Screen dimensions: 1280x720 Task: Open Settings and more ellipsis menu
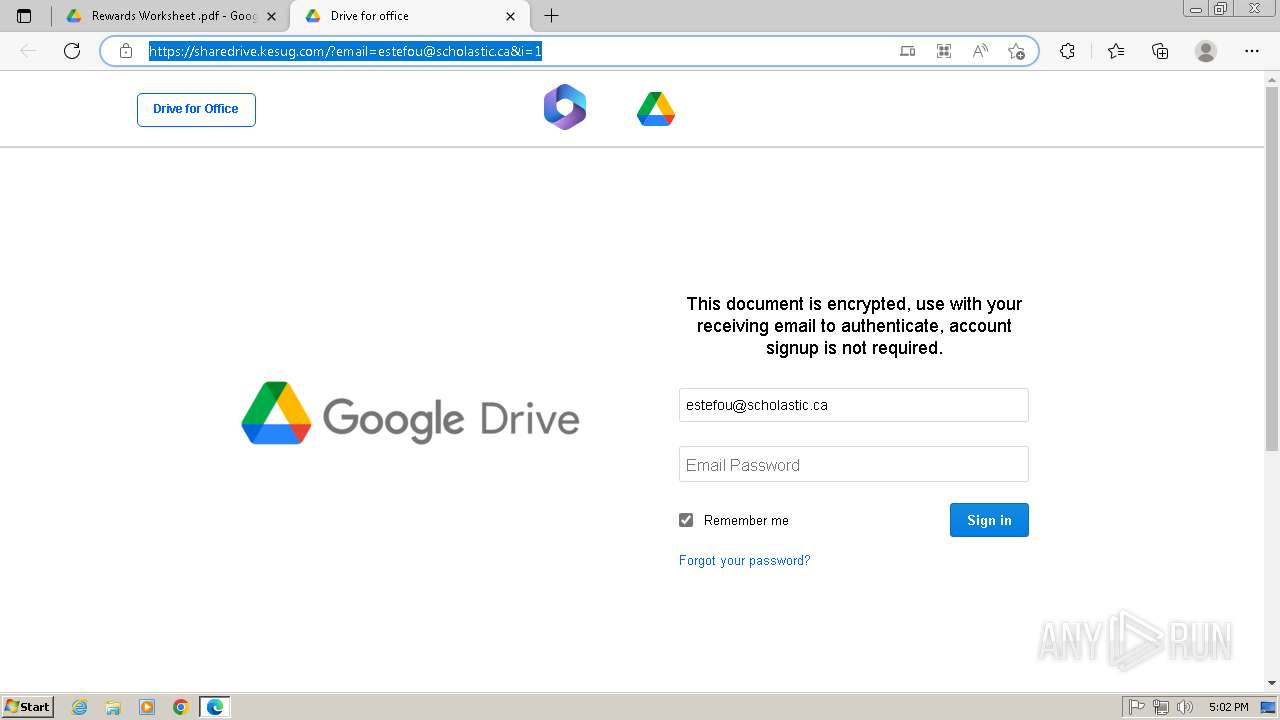pyautogui.click(x=1252, y=51)
